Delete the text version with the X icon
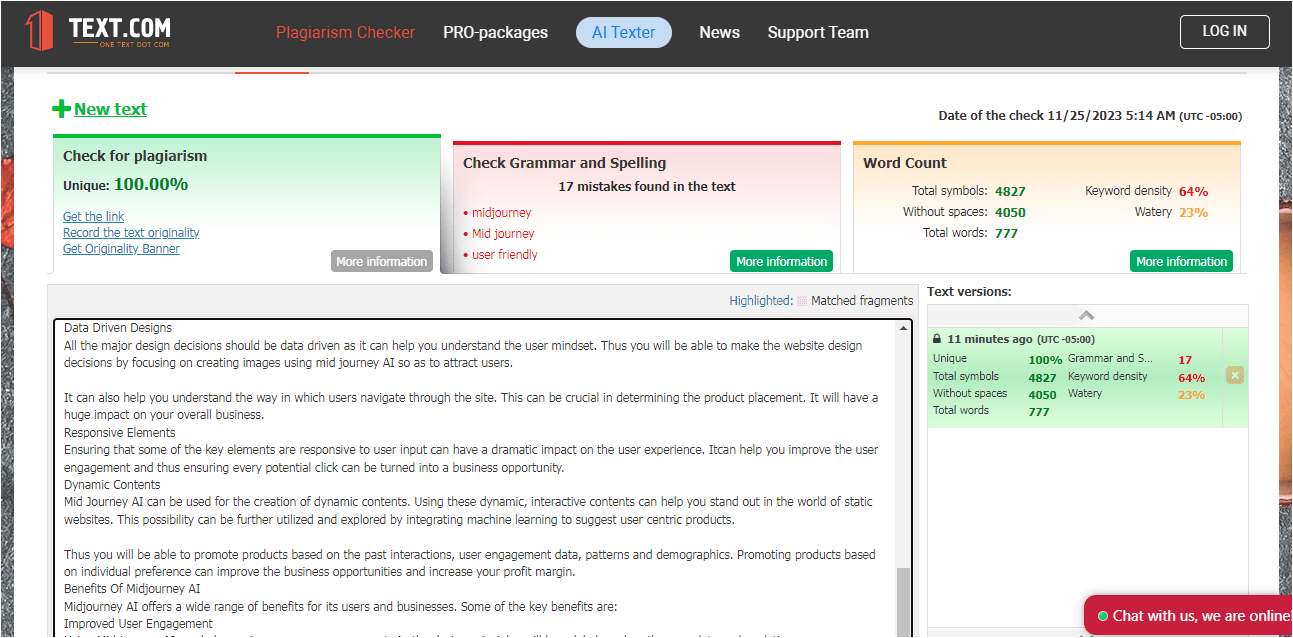Image resolution: width=1293 pixels, height=638 pixels. (x=1235, y=375)
